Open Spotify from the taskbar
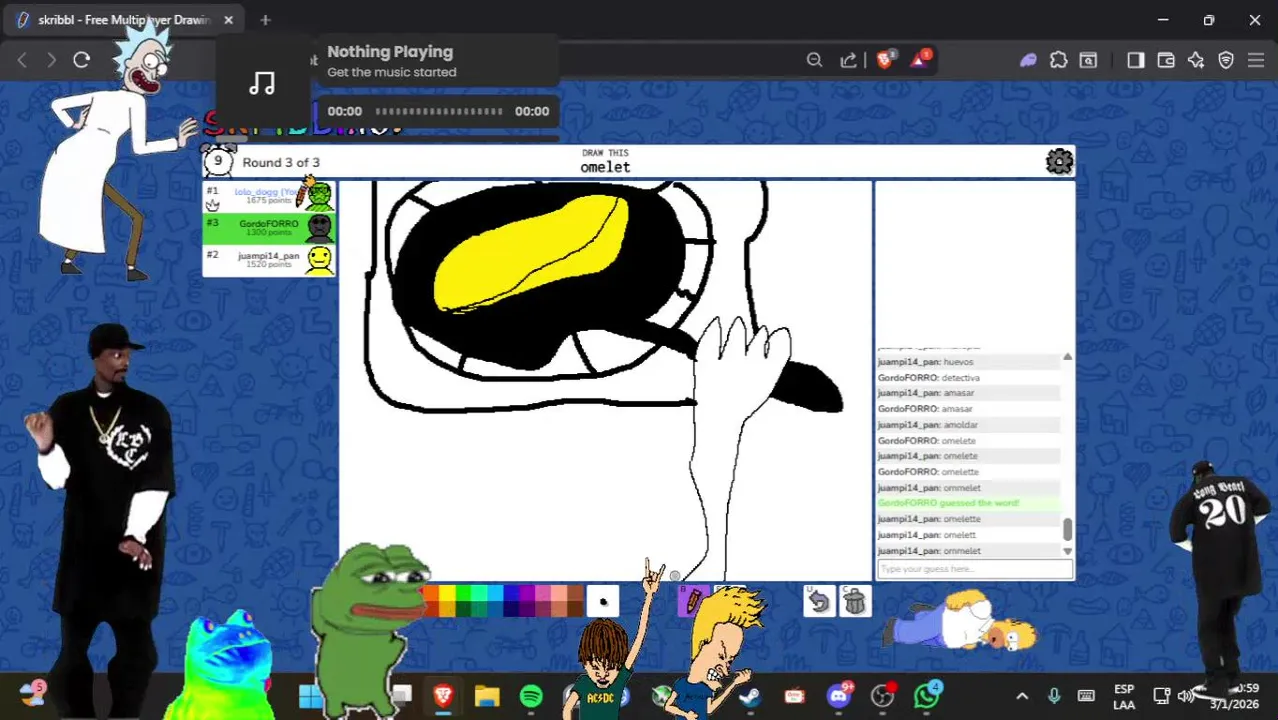This screenshot has width=1278, height=720. 531,696
